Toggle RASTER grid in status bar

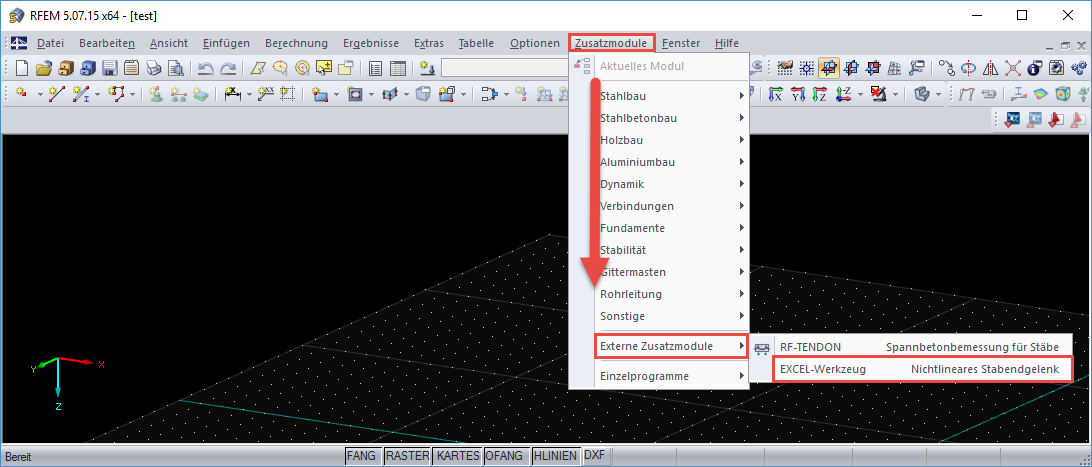point(406,456)
